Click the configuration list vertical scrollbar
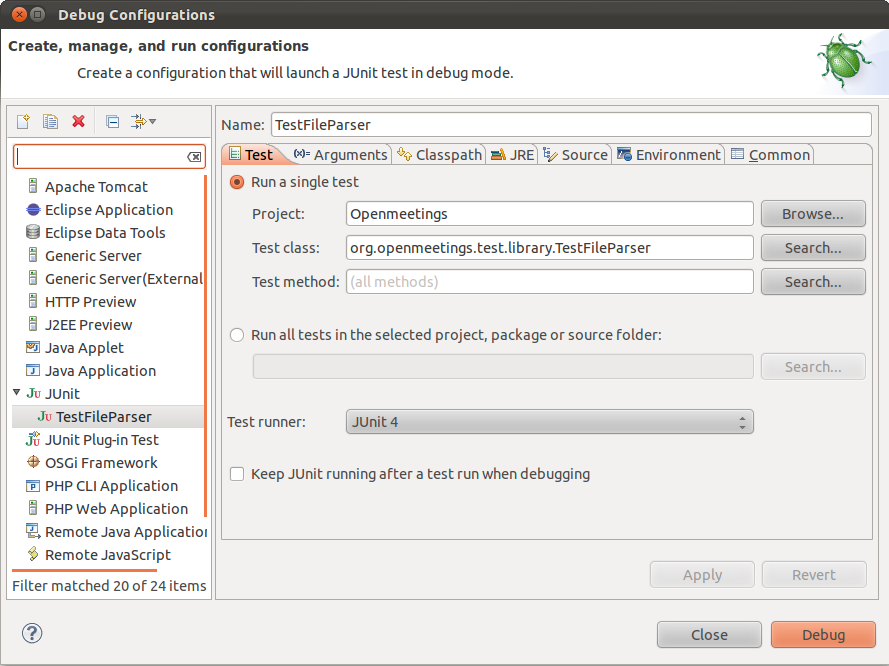Screen dimensions: 889x666 pyautogui.click(x=206, y=340)
